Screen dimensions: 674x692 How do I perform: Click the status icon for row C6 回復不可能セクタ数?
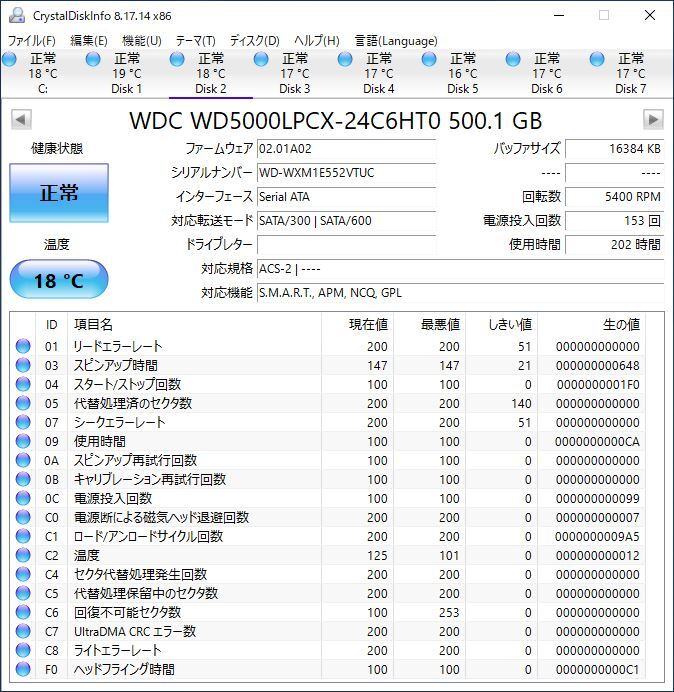[x=23, y=612]
